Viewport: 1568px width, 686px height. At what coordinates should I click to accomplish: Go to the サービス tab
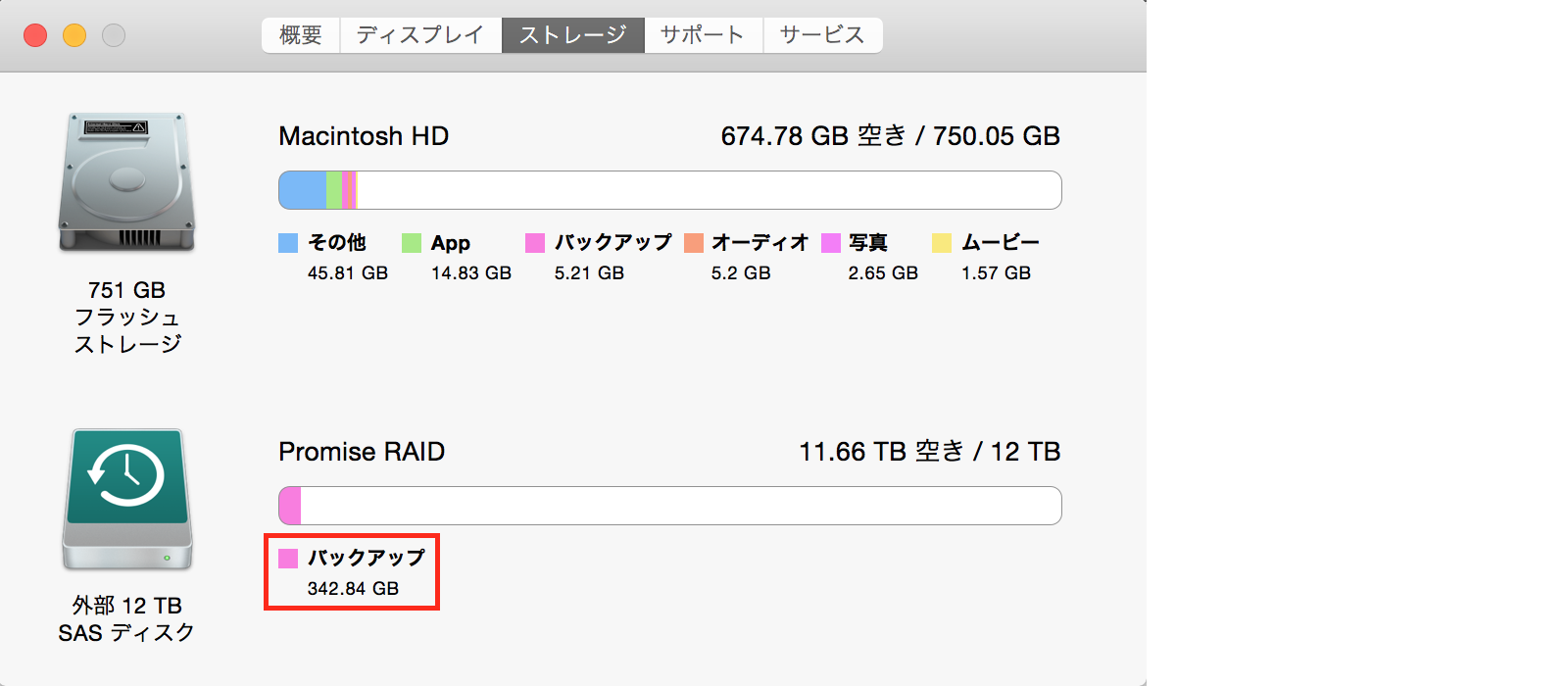(822, 35)
